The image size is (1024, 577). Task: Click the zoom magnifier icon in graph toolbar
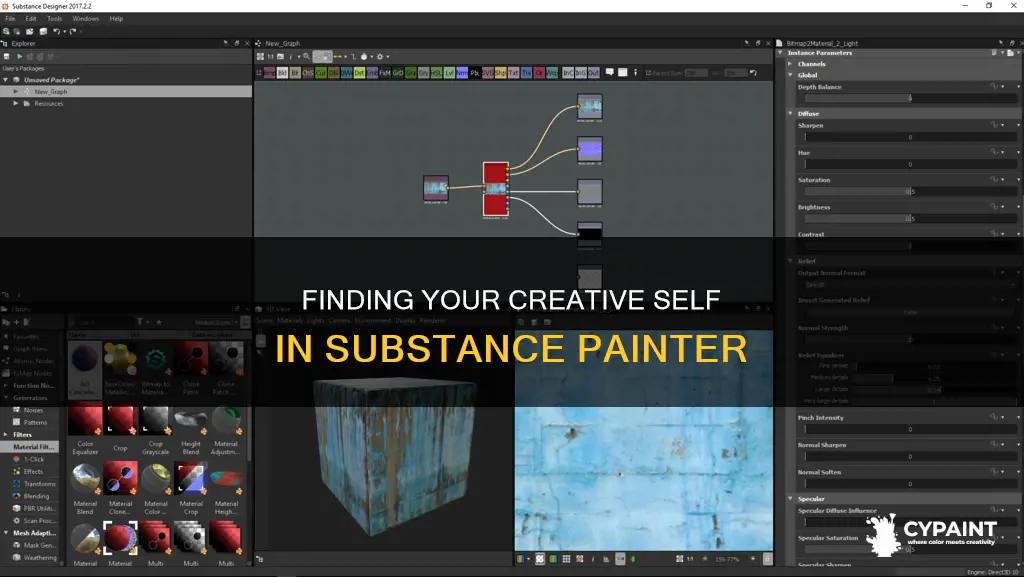click(306, 57)
